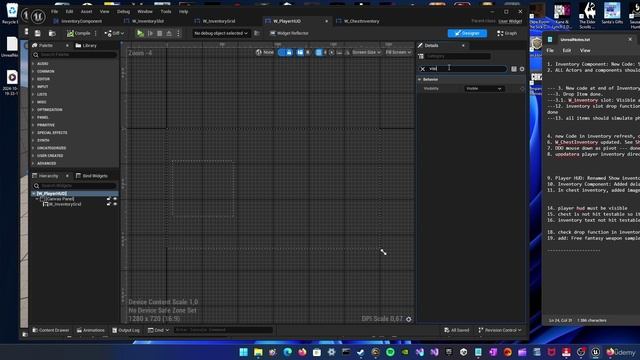Toggle the designer lock icon
The image size is (640, 360).
(289, 52)
